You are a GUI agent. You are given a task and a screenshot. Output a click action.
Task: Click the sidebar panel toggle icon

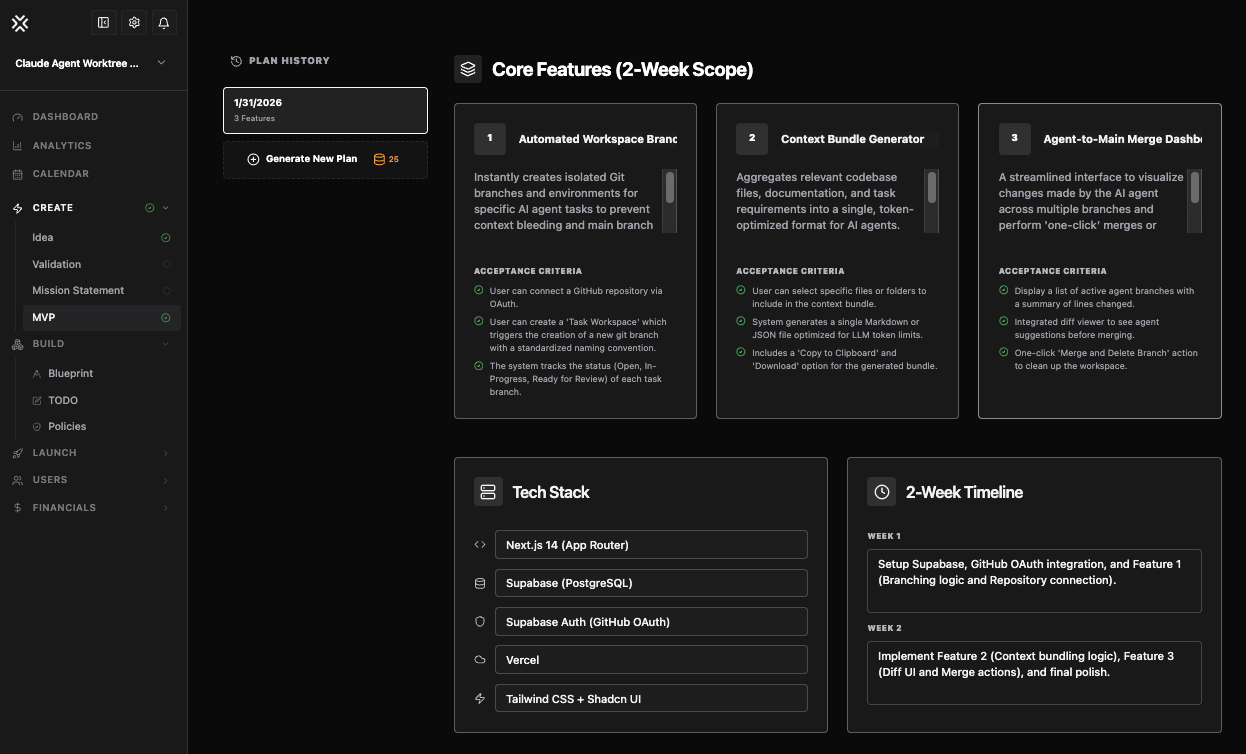(103, 22)
